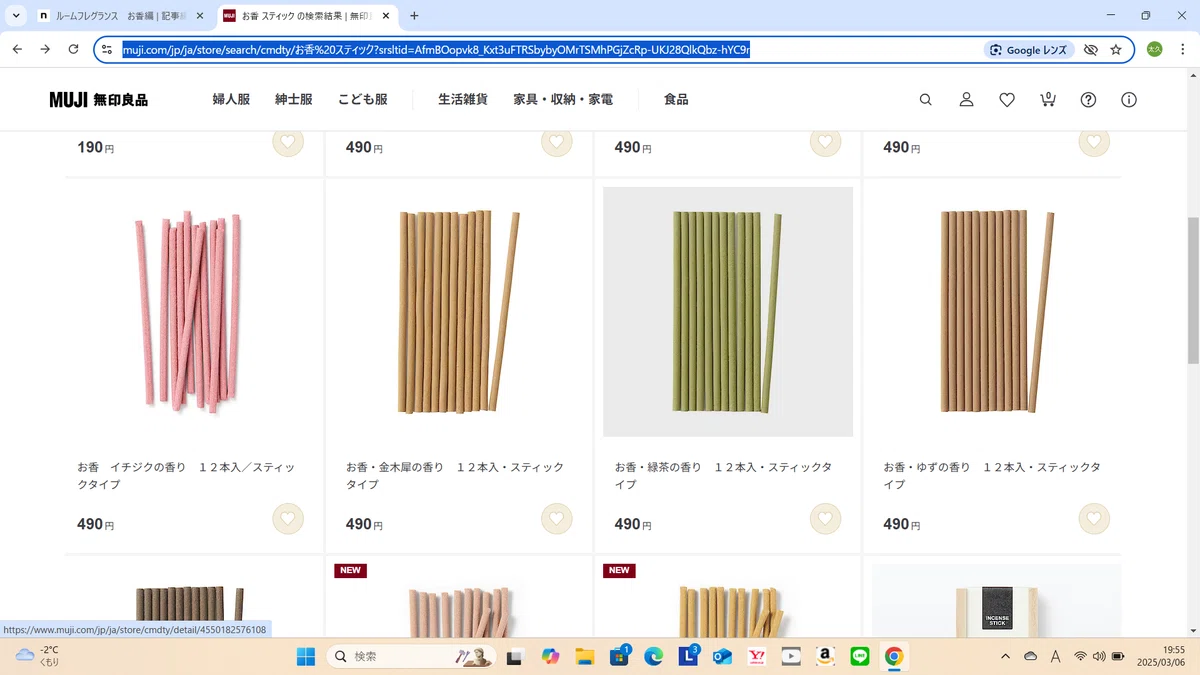Click the browser forward arrow

(x=45, y=49)
